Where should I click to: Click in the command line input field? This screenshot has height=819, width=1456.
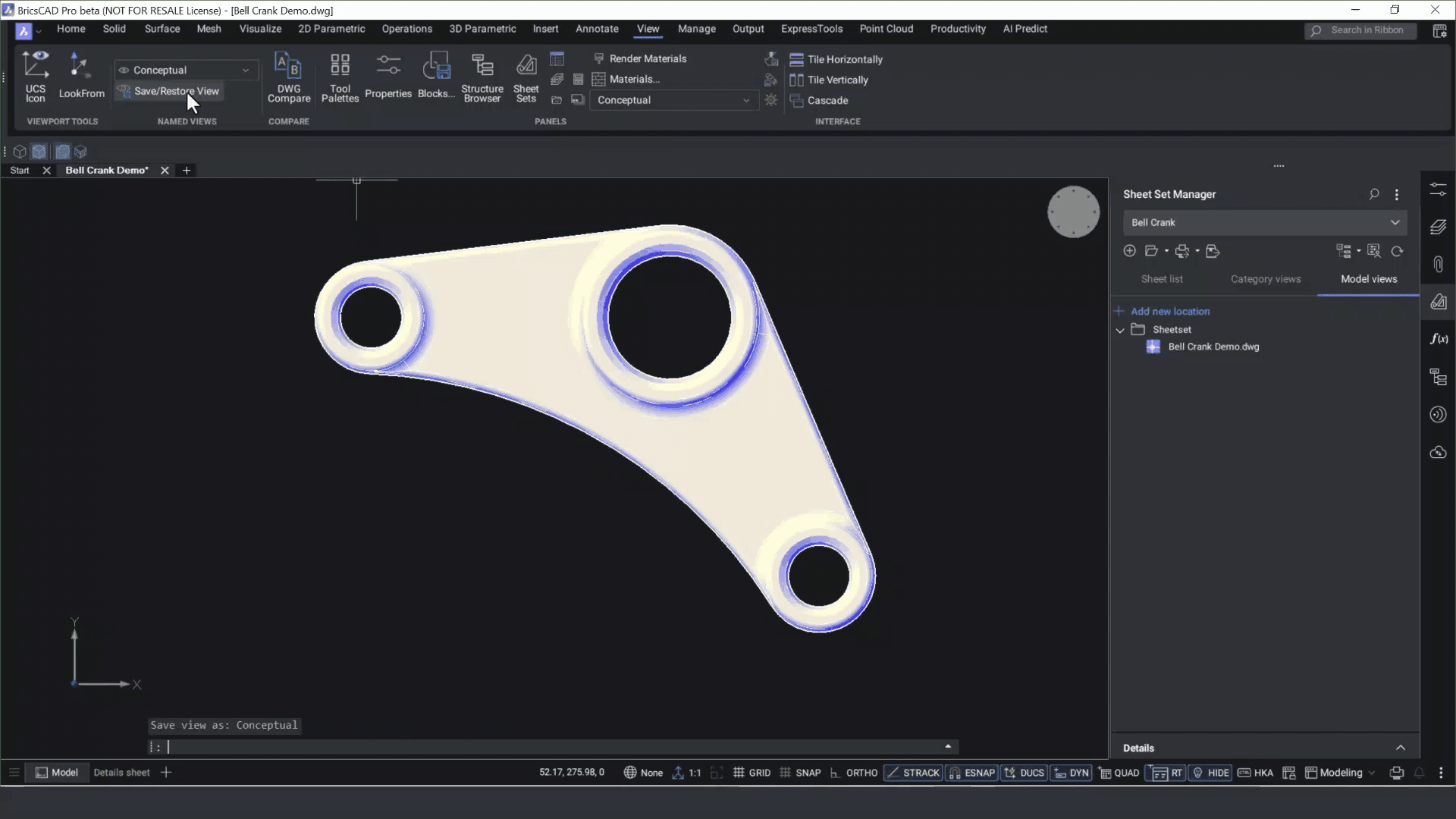[531, 747]
